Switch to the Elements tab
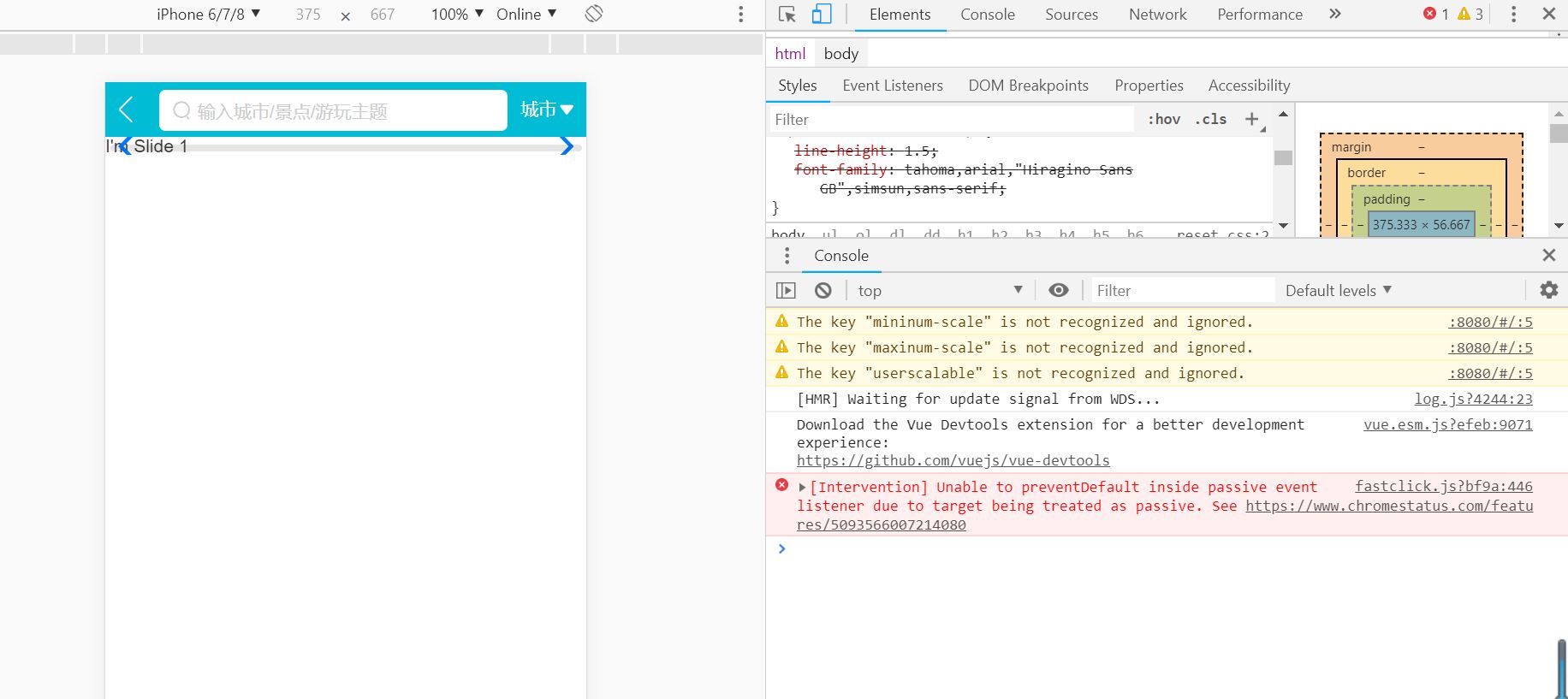1568x699 pixels. tap(900, 15)
